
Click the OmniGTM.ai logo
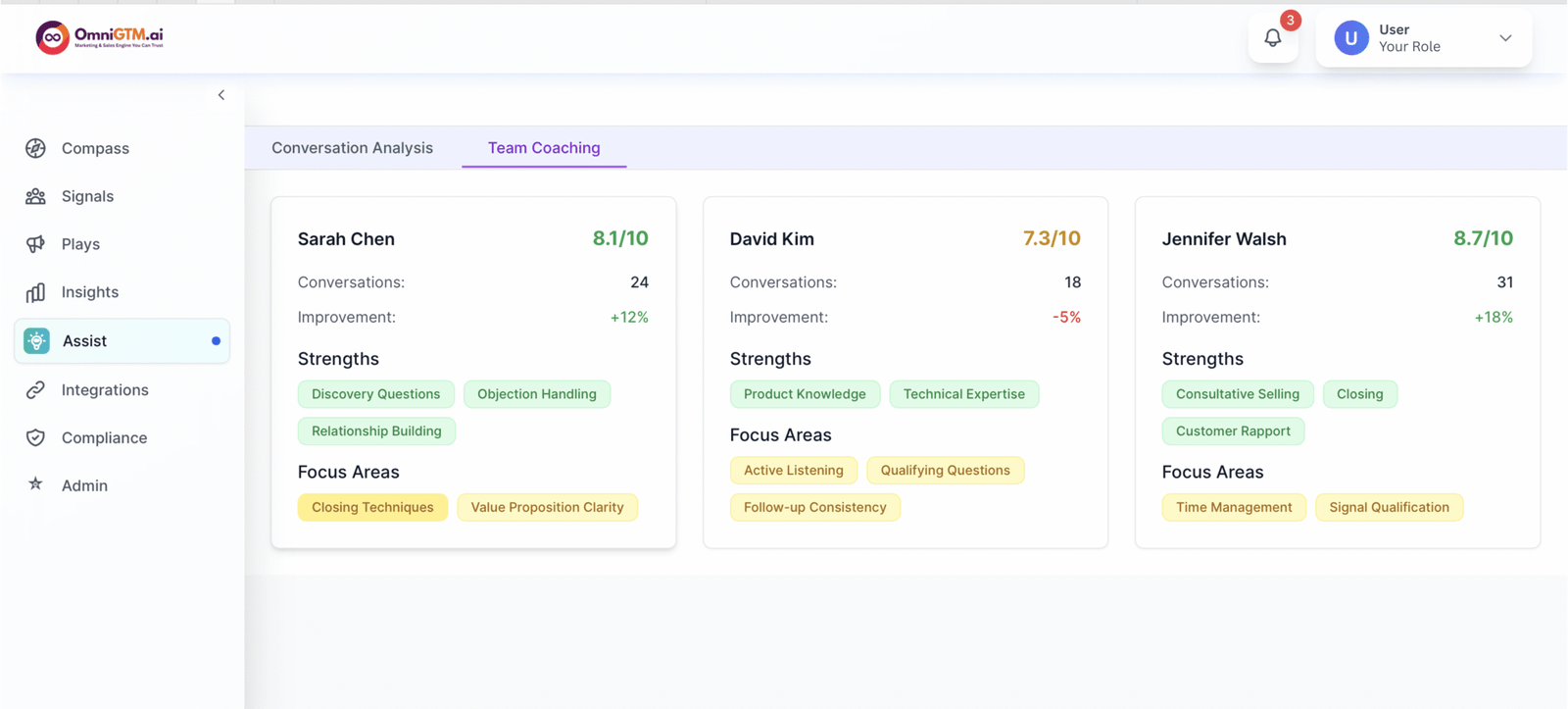coord(100,37)
